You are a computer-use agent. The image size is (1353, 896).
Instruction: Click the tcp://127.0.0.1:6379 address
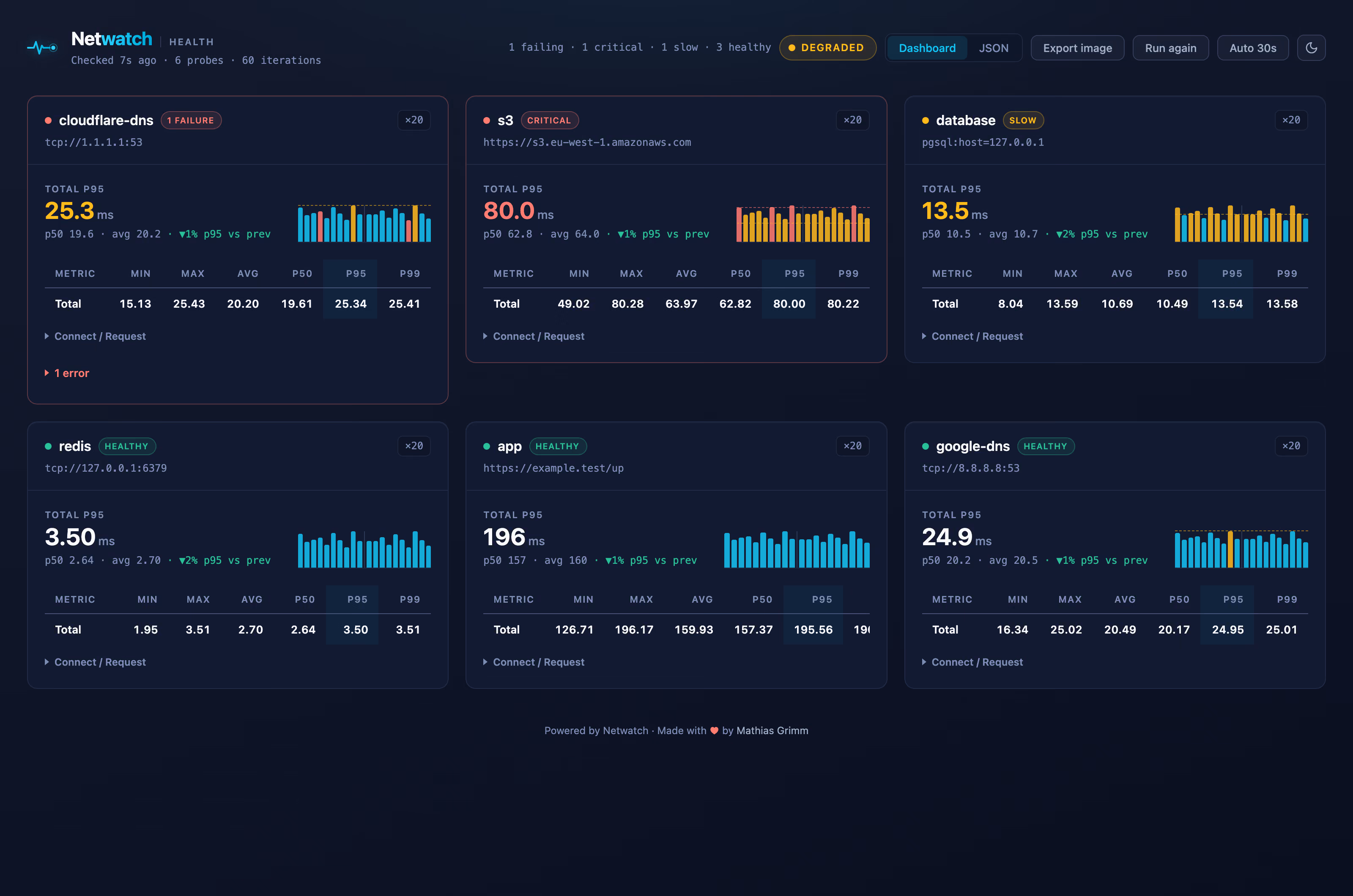coord(106,468)
